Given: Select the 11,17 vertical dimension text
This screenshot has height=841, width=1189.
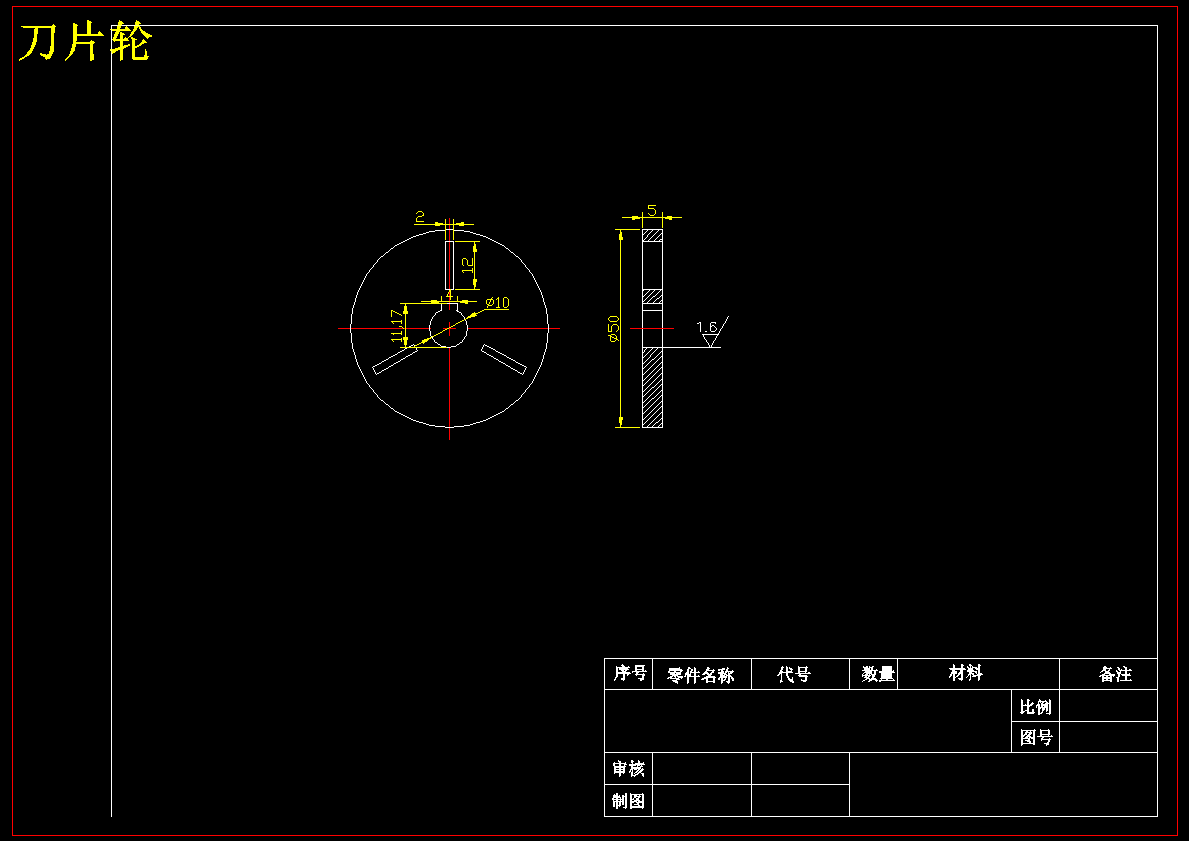Looking at the screenshot, I should [x=396, y=326].
